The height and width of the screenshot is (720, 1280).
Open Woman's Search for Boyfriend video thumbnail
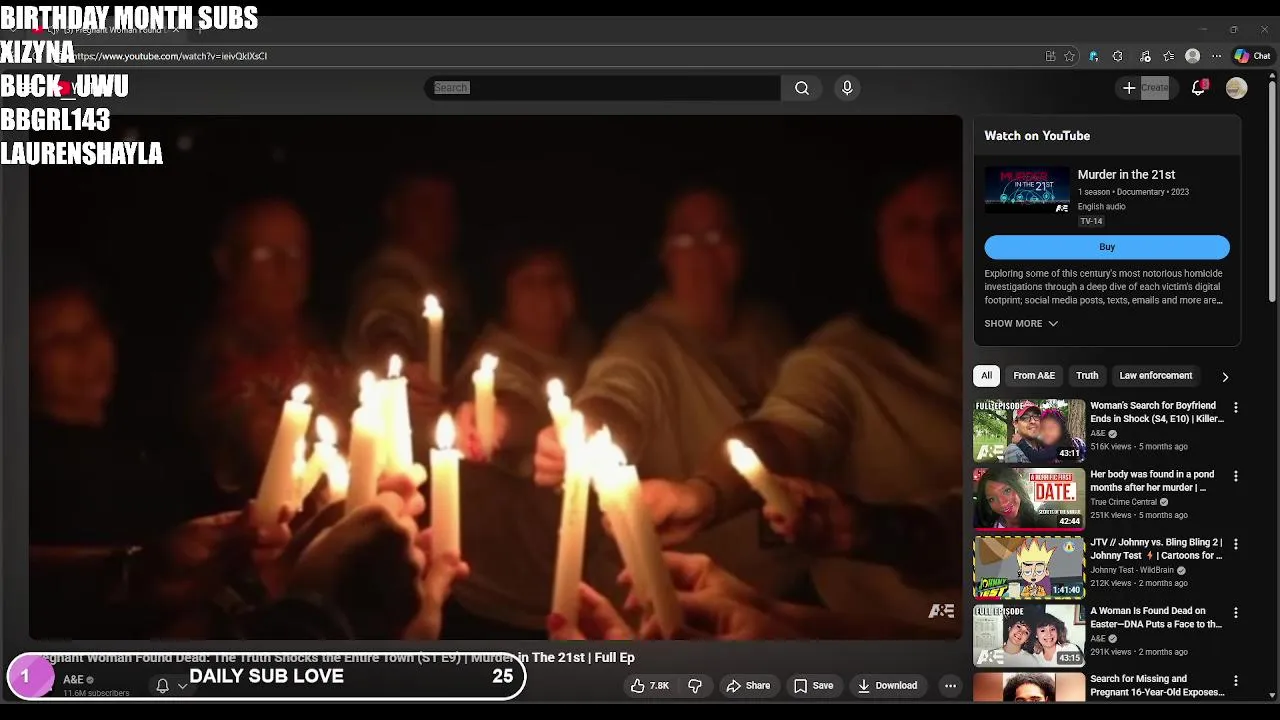(1029, 430)
